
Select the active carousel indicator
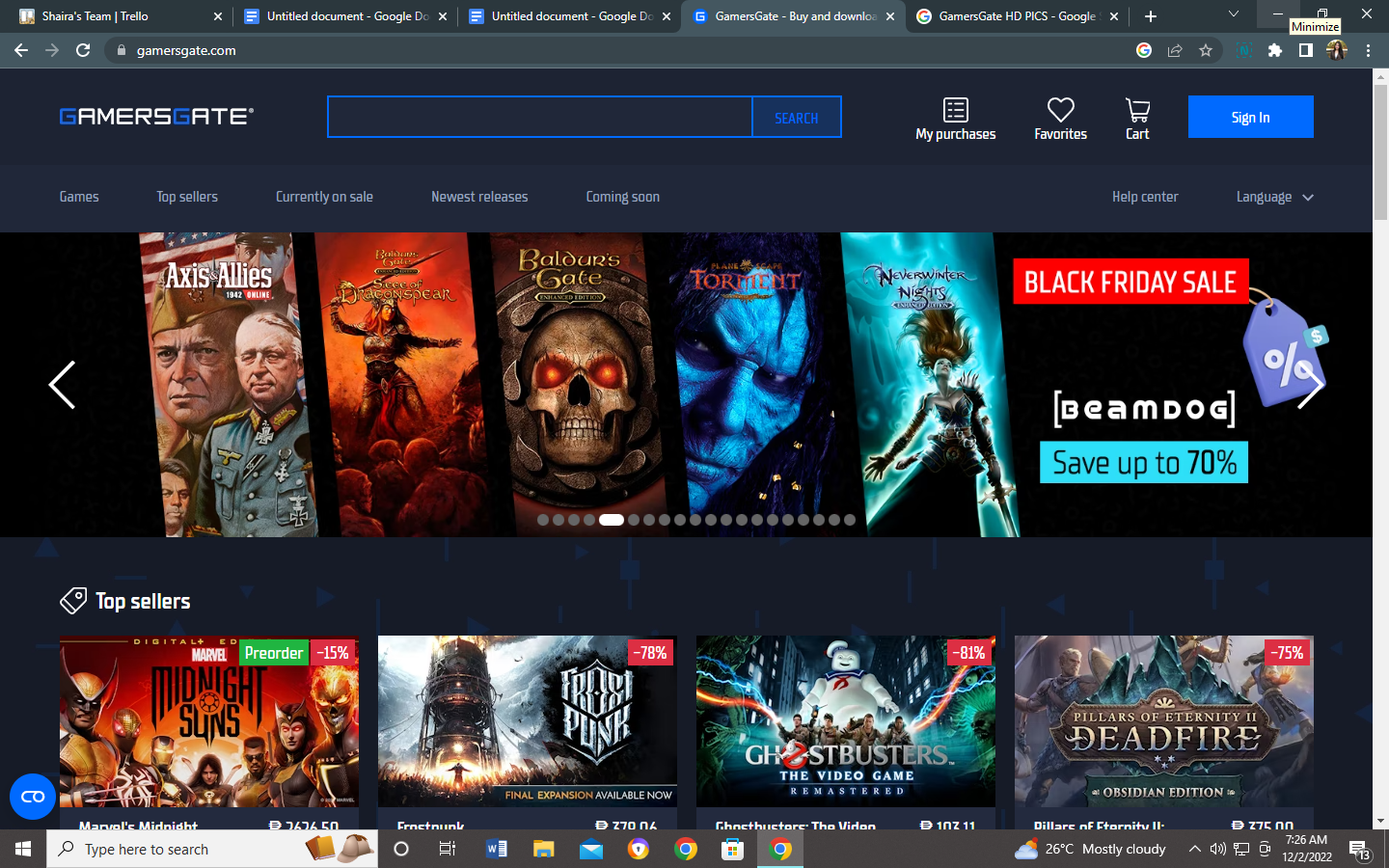pos(612,520)
